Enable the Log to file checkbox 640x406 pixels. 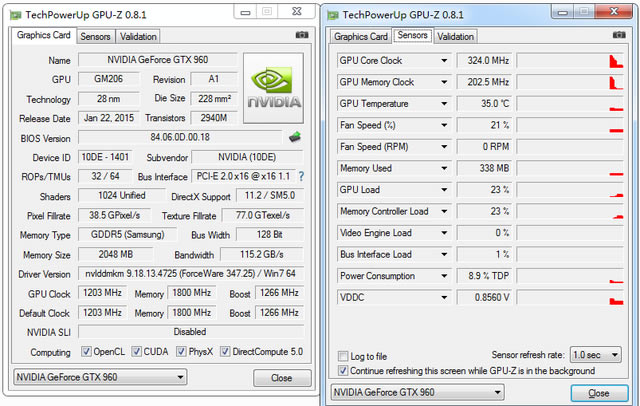(x=343, y=356)
